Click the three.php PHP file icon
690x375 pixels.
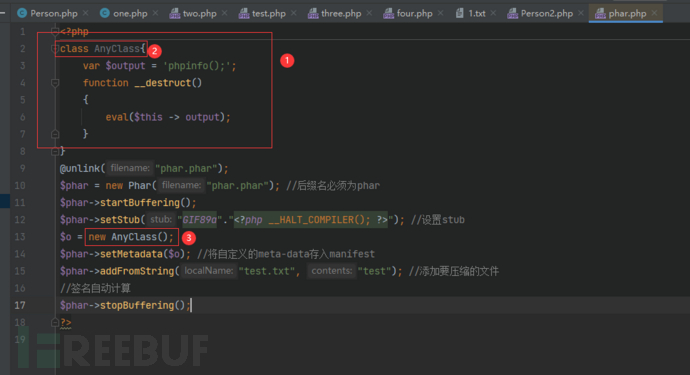(313, 14)
